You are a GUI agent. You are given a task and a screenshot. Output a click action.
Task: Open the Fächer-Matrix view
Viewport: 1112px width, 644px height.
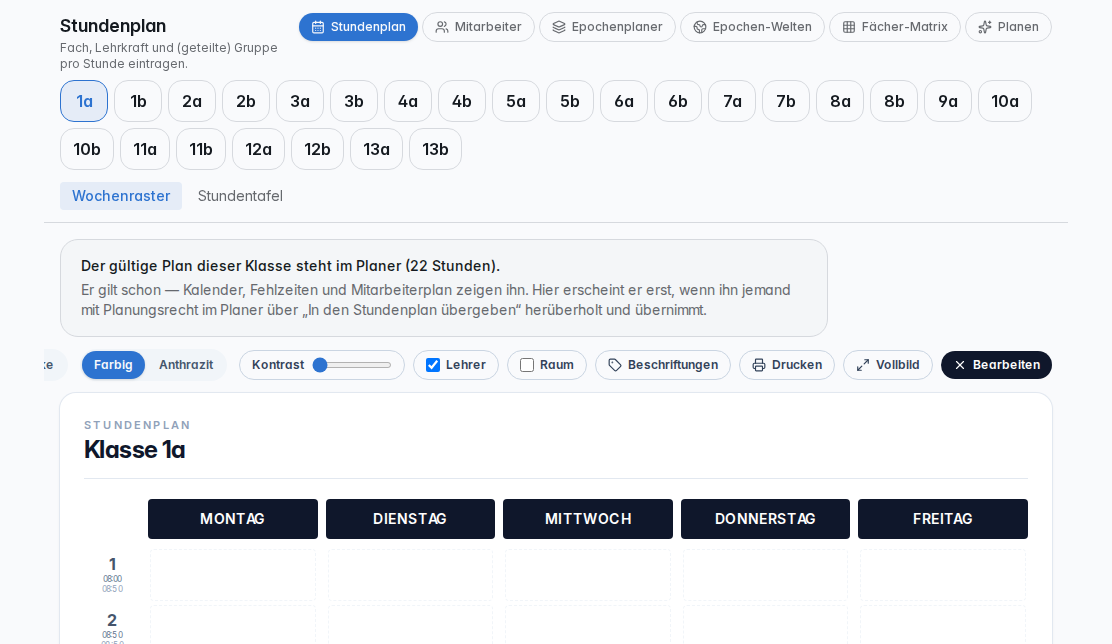click(895, 27)
